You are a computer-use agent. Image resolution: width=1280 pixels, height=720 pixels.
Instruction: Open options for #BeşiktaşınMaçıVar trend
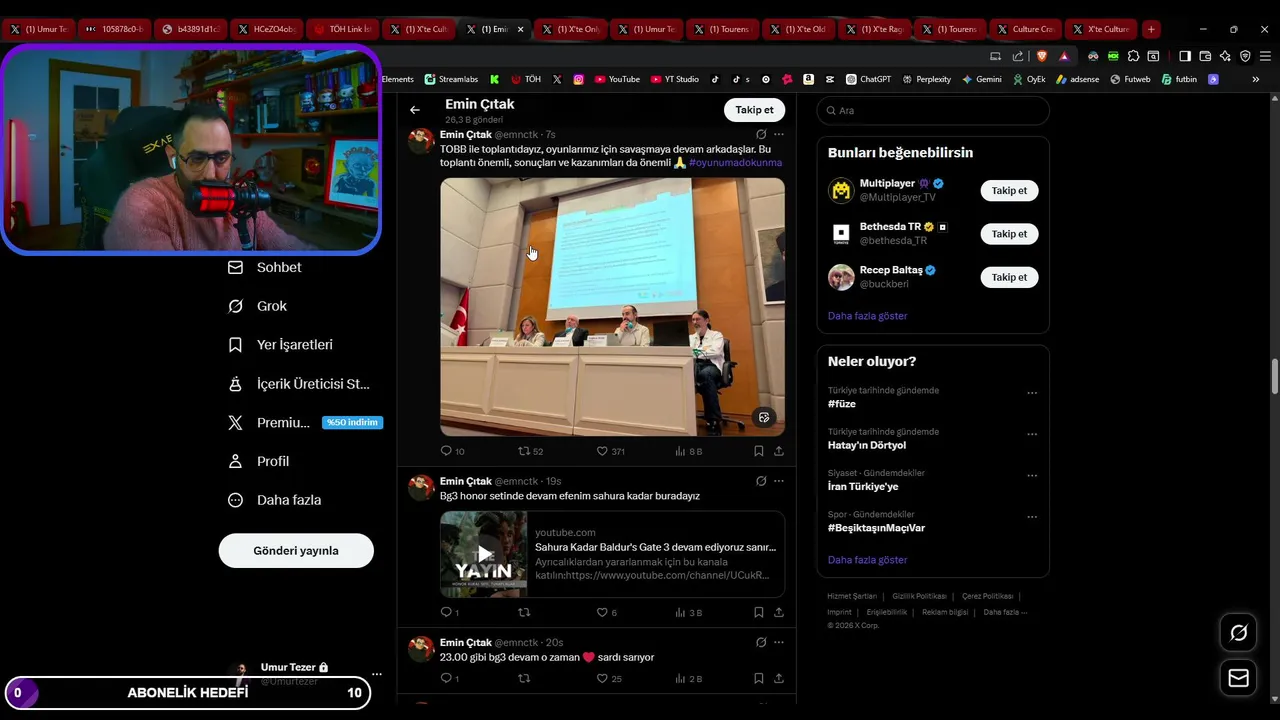1032,517
